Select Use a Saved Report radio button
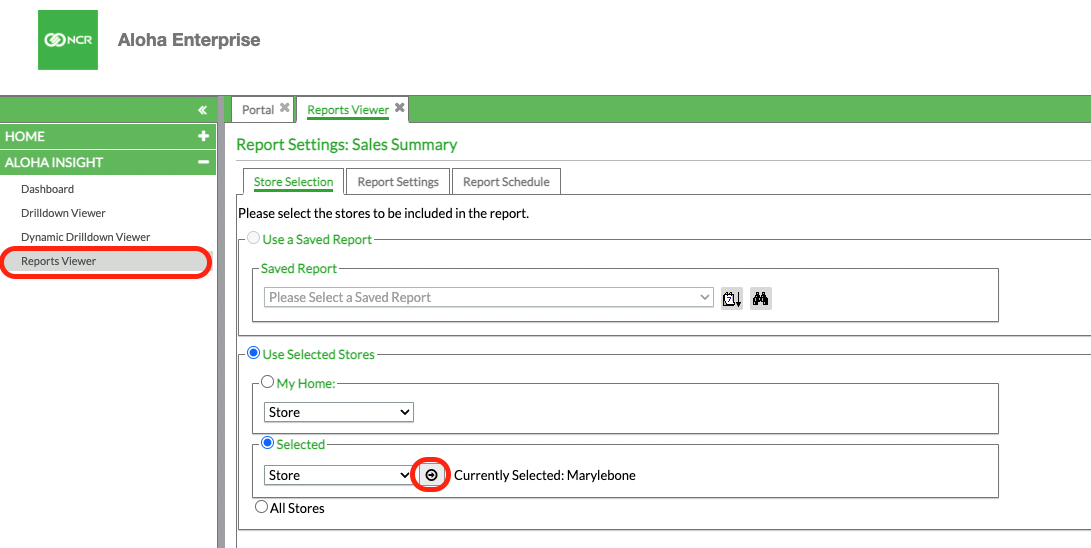Screen dimensions: 1091x548 254,239
